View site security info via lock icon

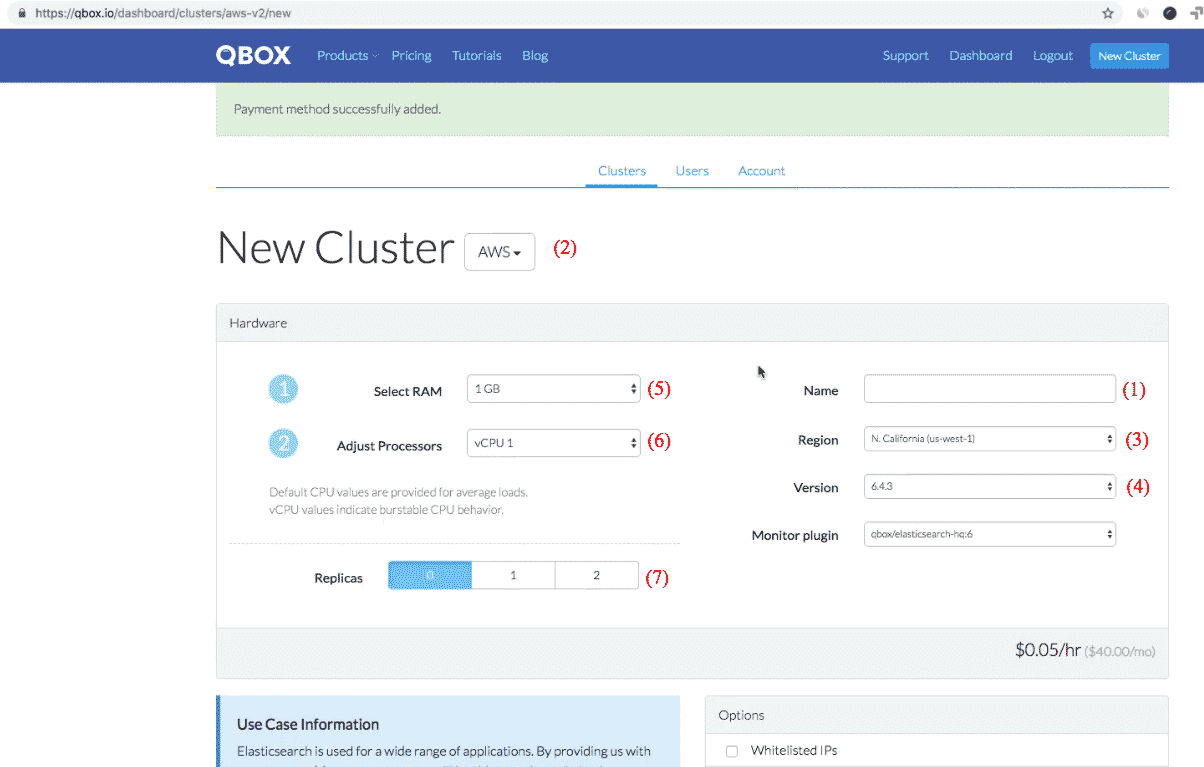tap(22, 14)
